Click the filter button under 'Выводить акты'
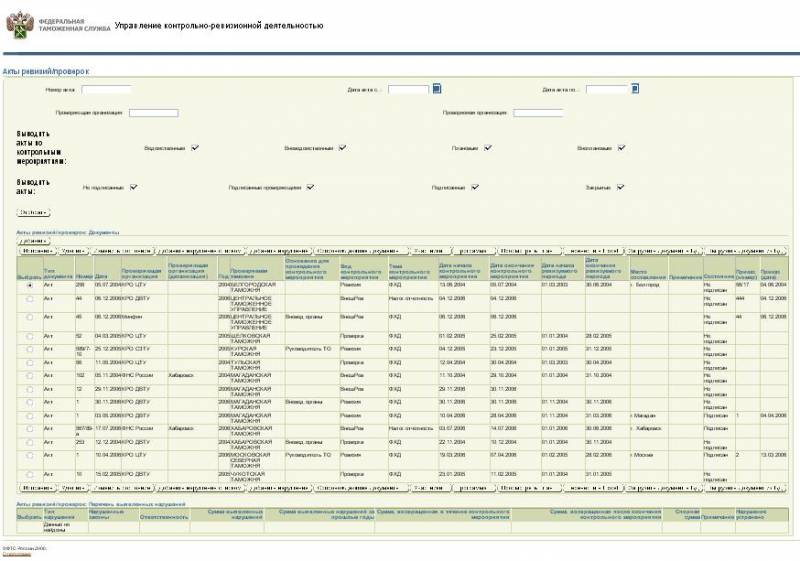 click(x=34, y=213)
